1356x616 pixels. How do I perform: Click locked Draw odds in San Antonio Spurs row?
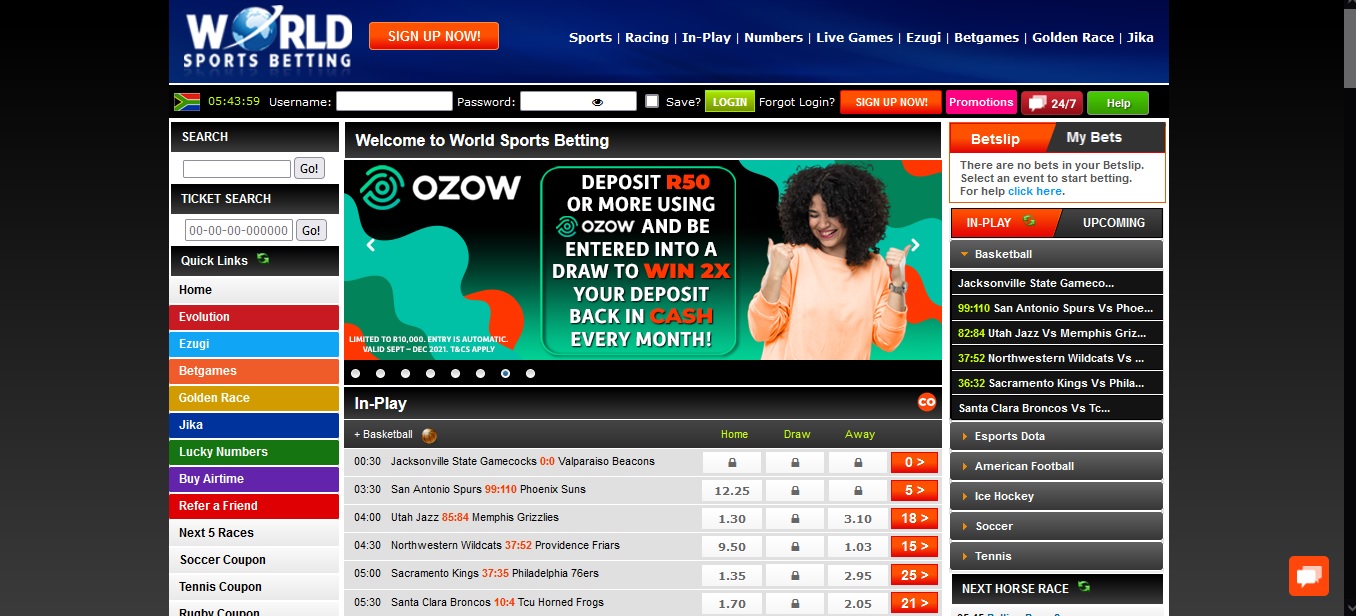(x=795, y=491)
